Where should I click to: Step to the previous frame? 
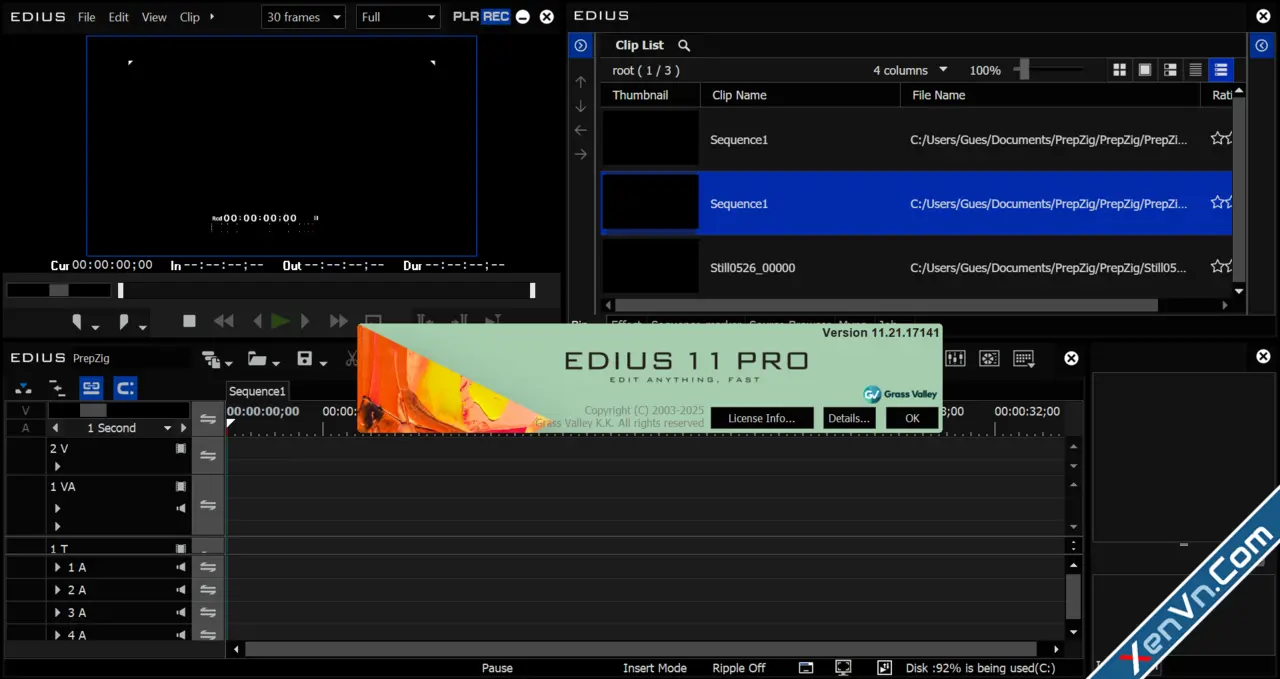click(x=257, y=321)
